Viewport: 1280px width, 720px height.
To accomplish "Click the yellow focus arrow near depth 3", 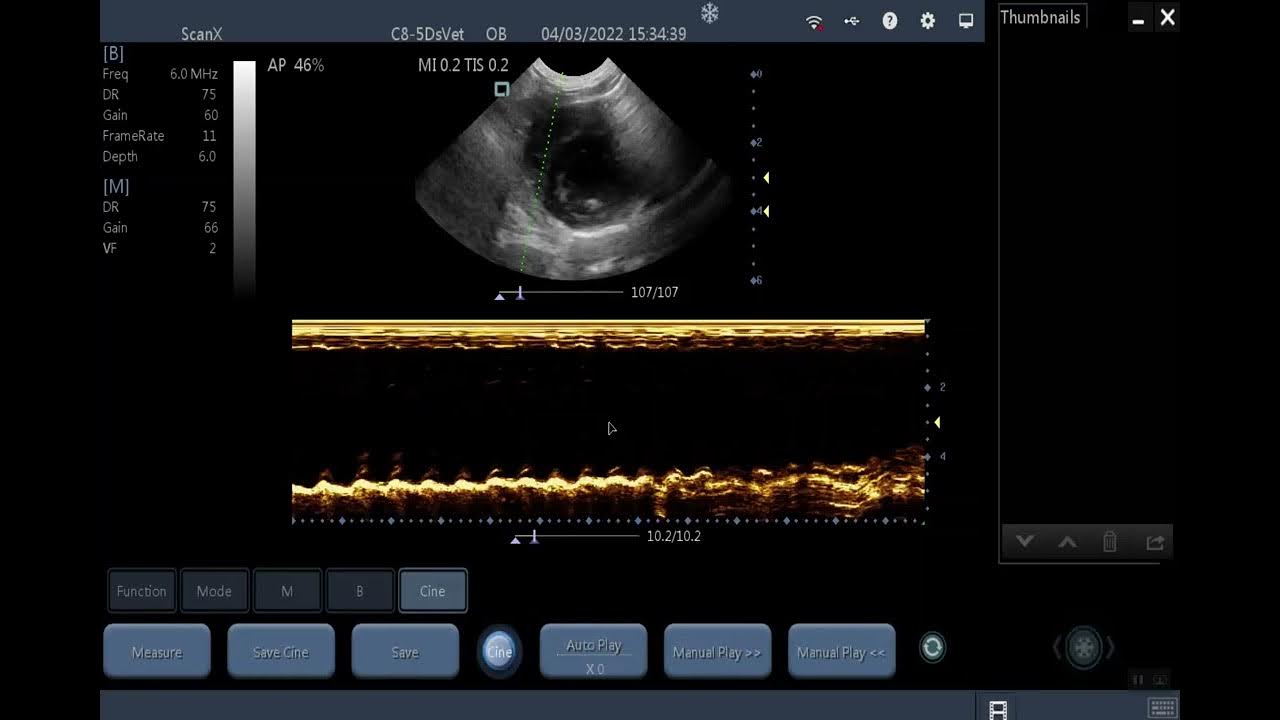I will (x=766, y=178).
